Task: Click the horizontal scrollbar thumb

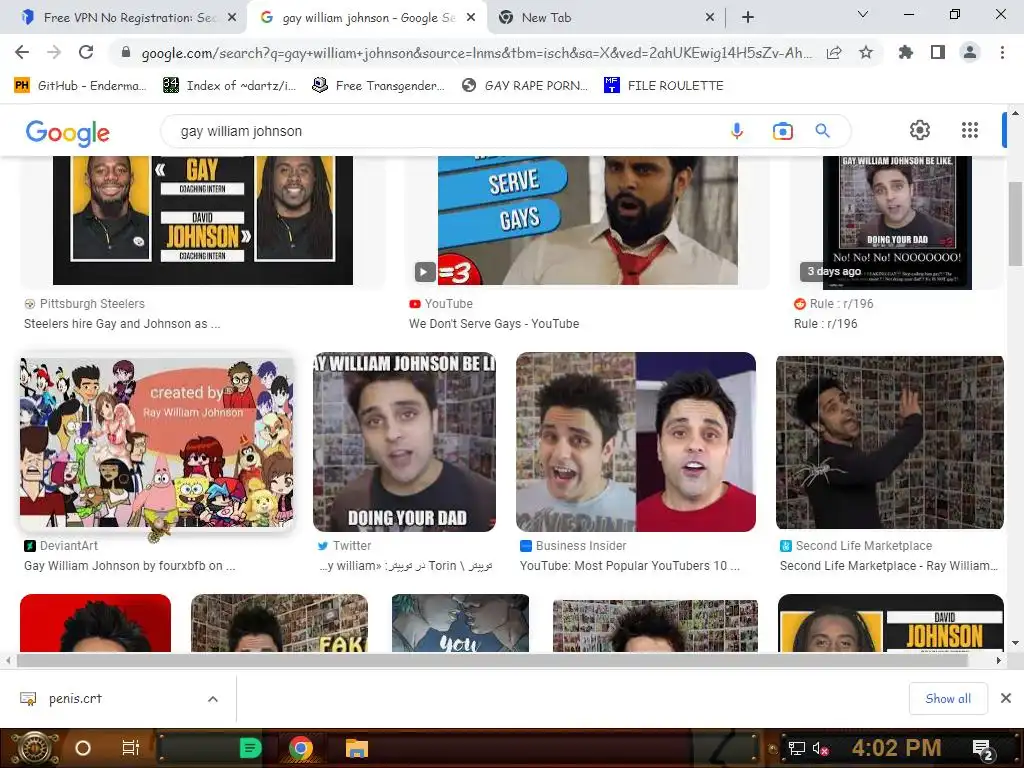Action: coord(492,660)
